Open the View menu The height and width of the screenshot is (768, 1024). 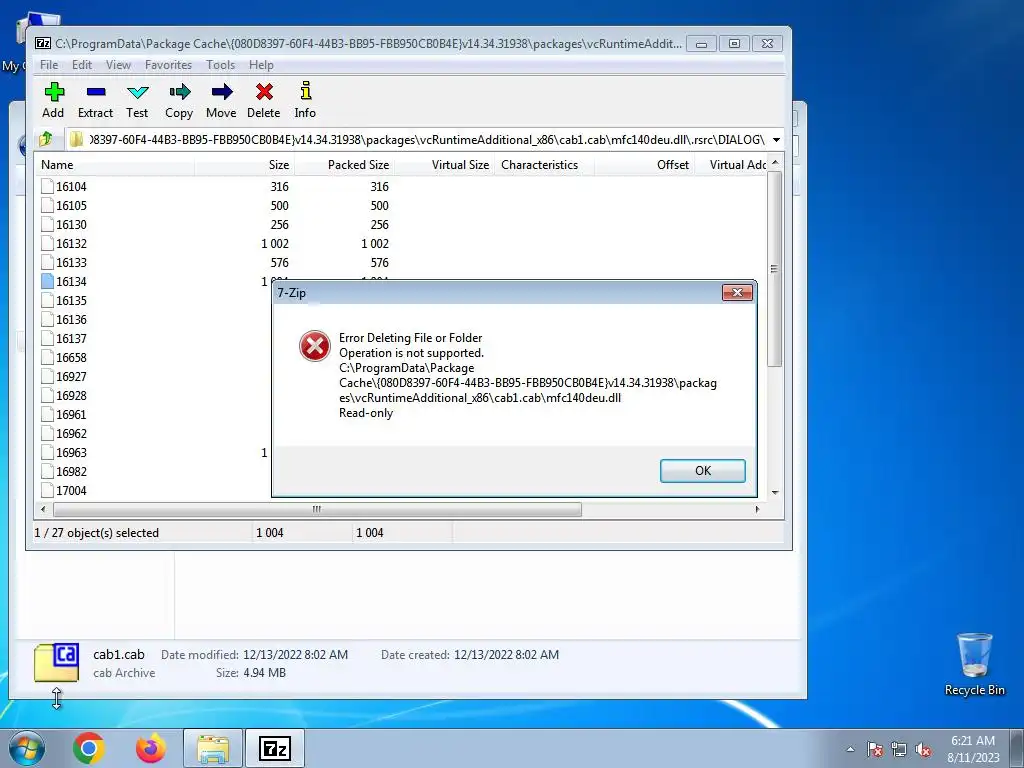(118, 65)
